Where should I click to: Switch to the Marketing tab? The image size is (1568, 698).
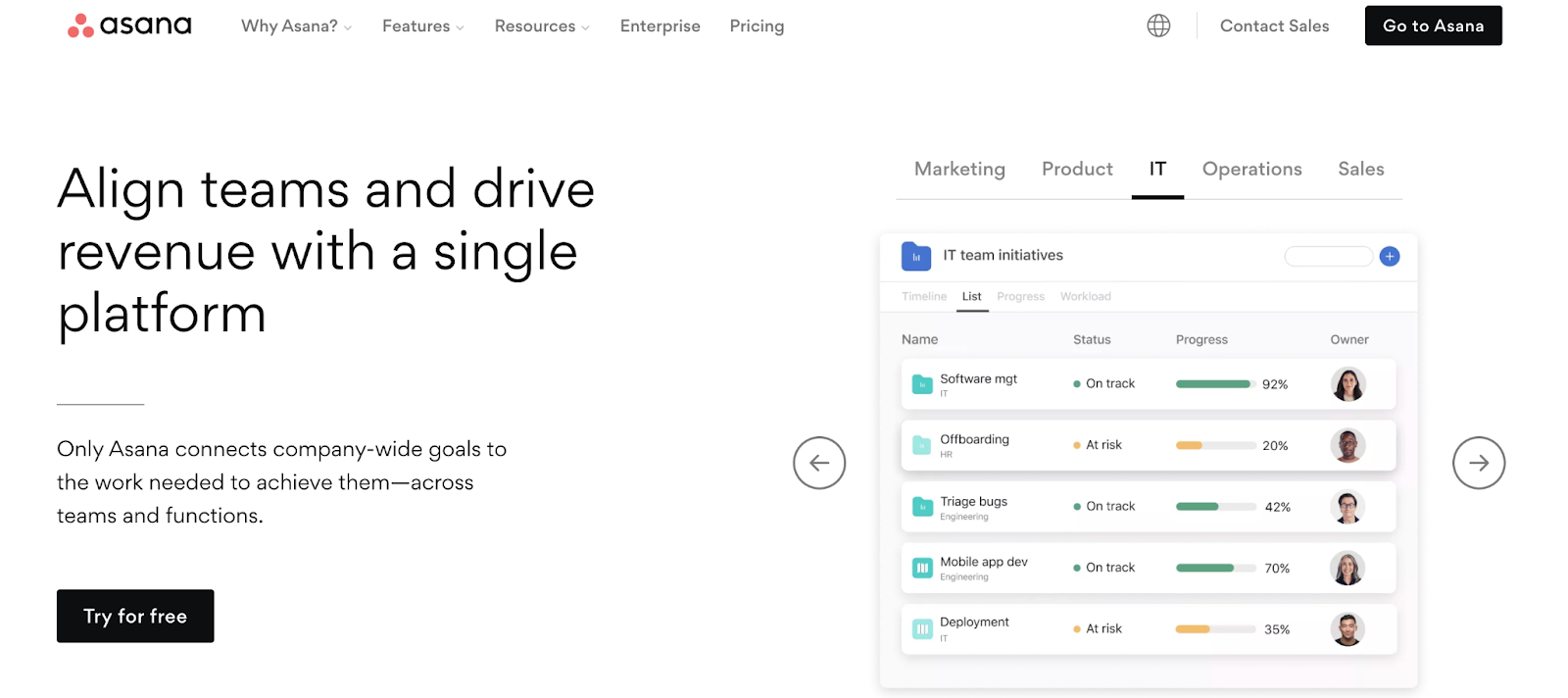[959, 169]
